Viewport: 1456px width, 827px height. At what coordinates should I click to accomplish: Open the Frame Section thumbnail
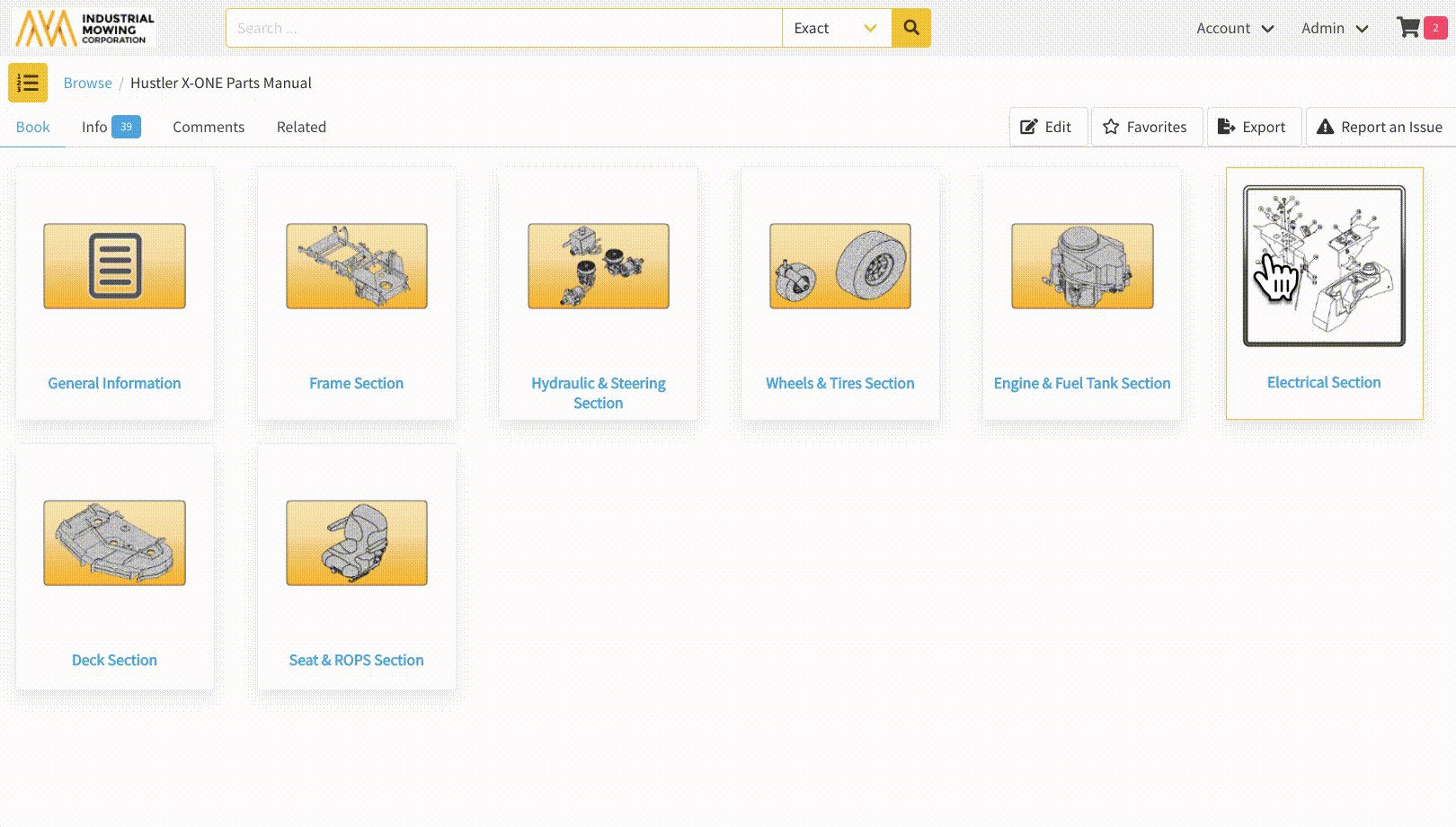357,266
